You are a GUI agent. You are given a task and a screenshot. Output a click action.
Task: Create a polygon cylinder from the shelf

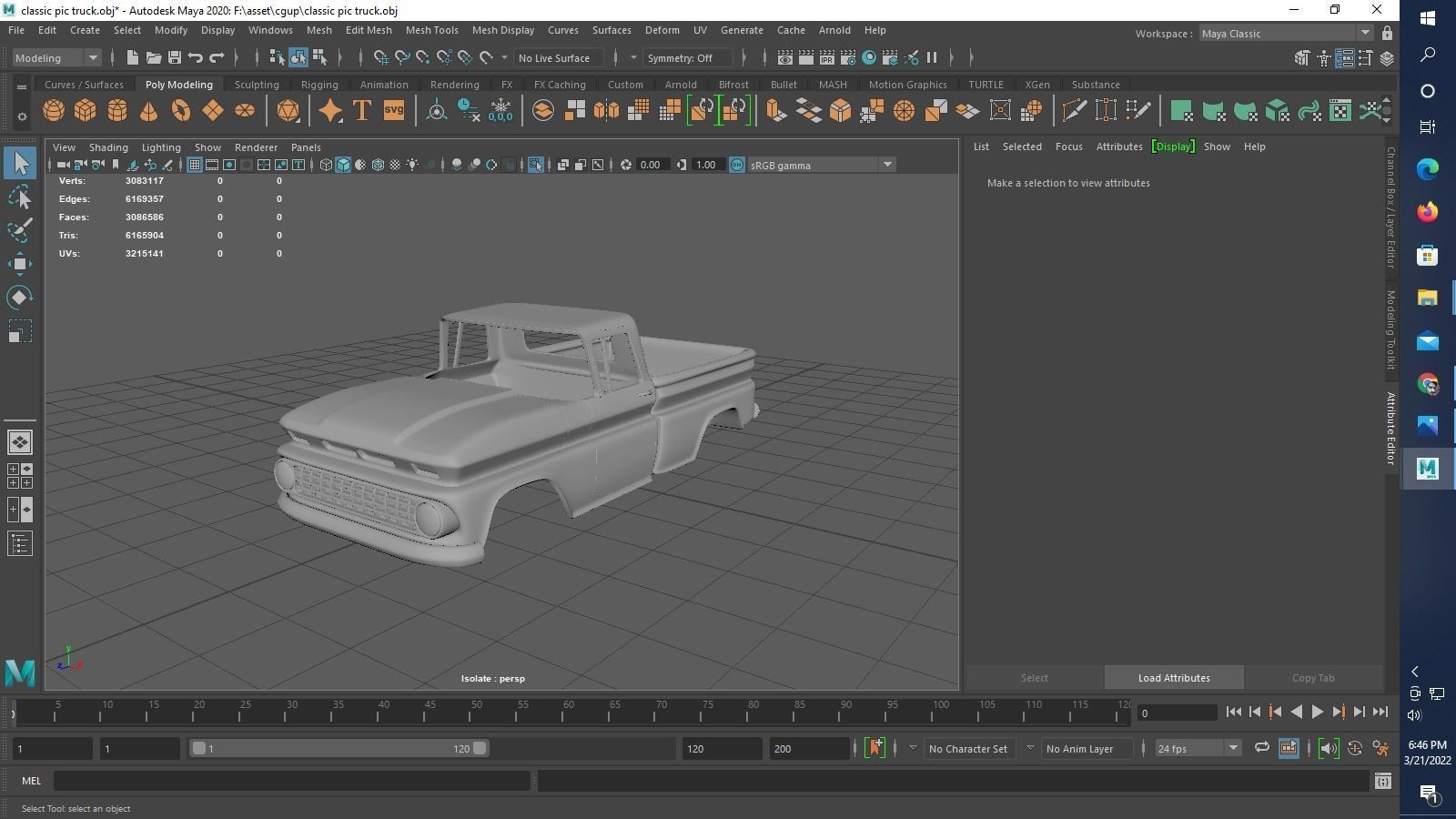(117, 111)
